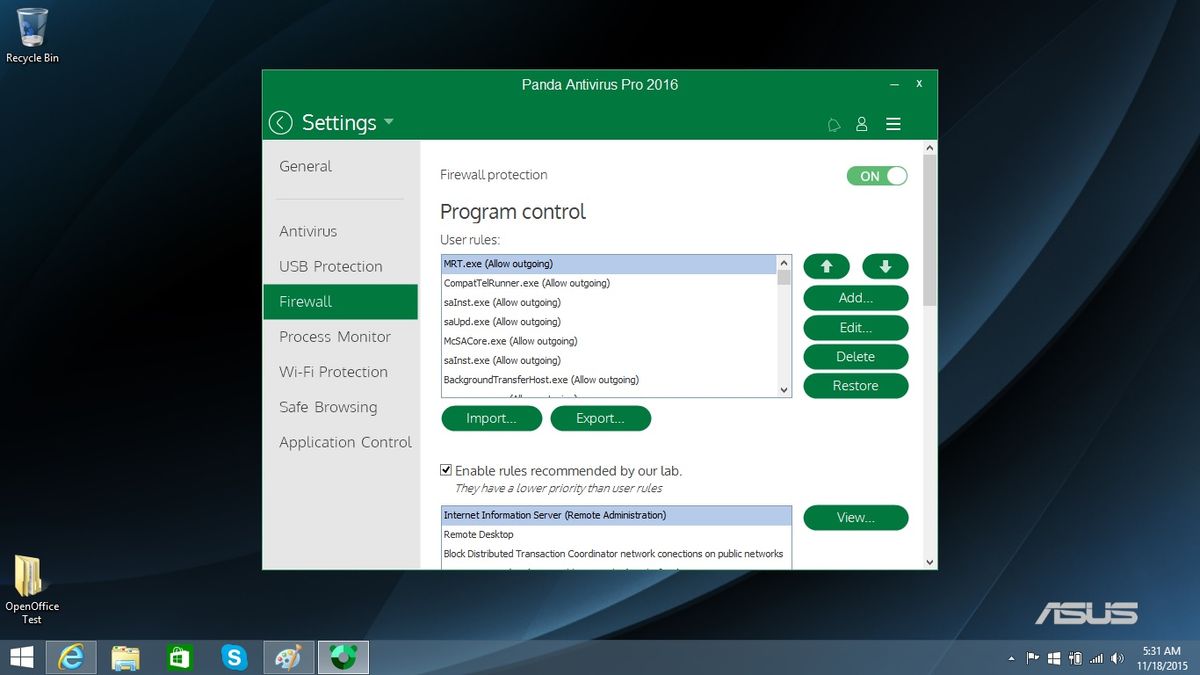Select Internet Information Server lab rule
Screen dimensions: 1200x675
[x=616, y=515]
